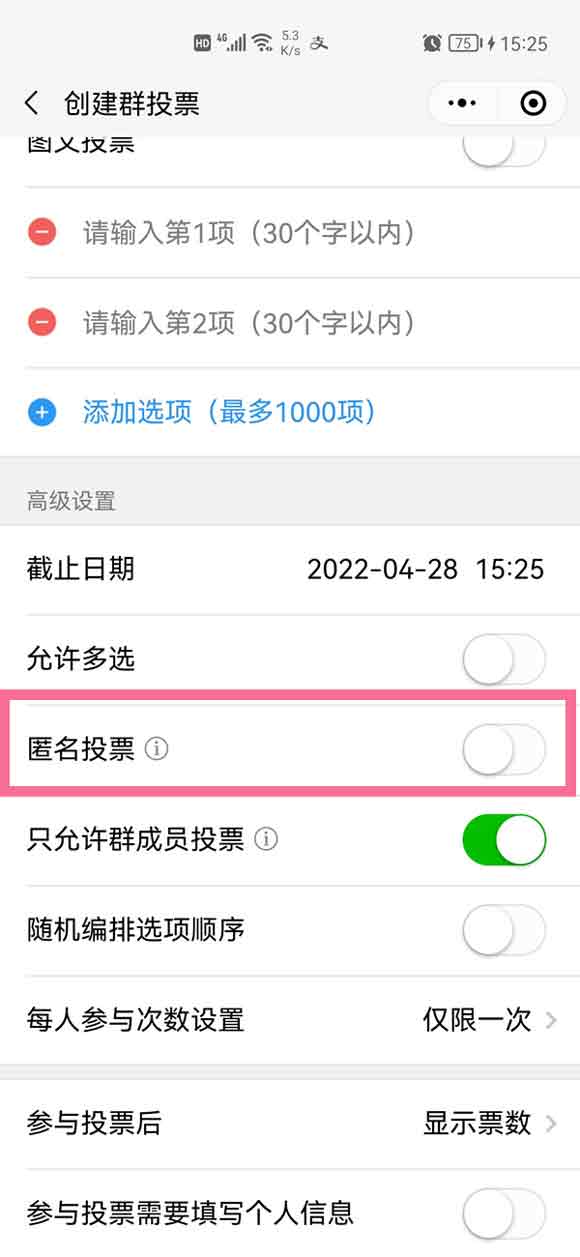The height and width of the screenshot is (1257, 580).
Task: Disable 只允许群成员投票 switch
Action: (505, 840)
